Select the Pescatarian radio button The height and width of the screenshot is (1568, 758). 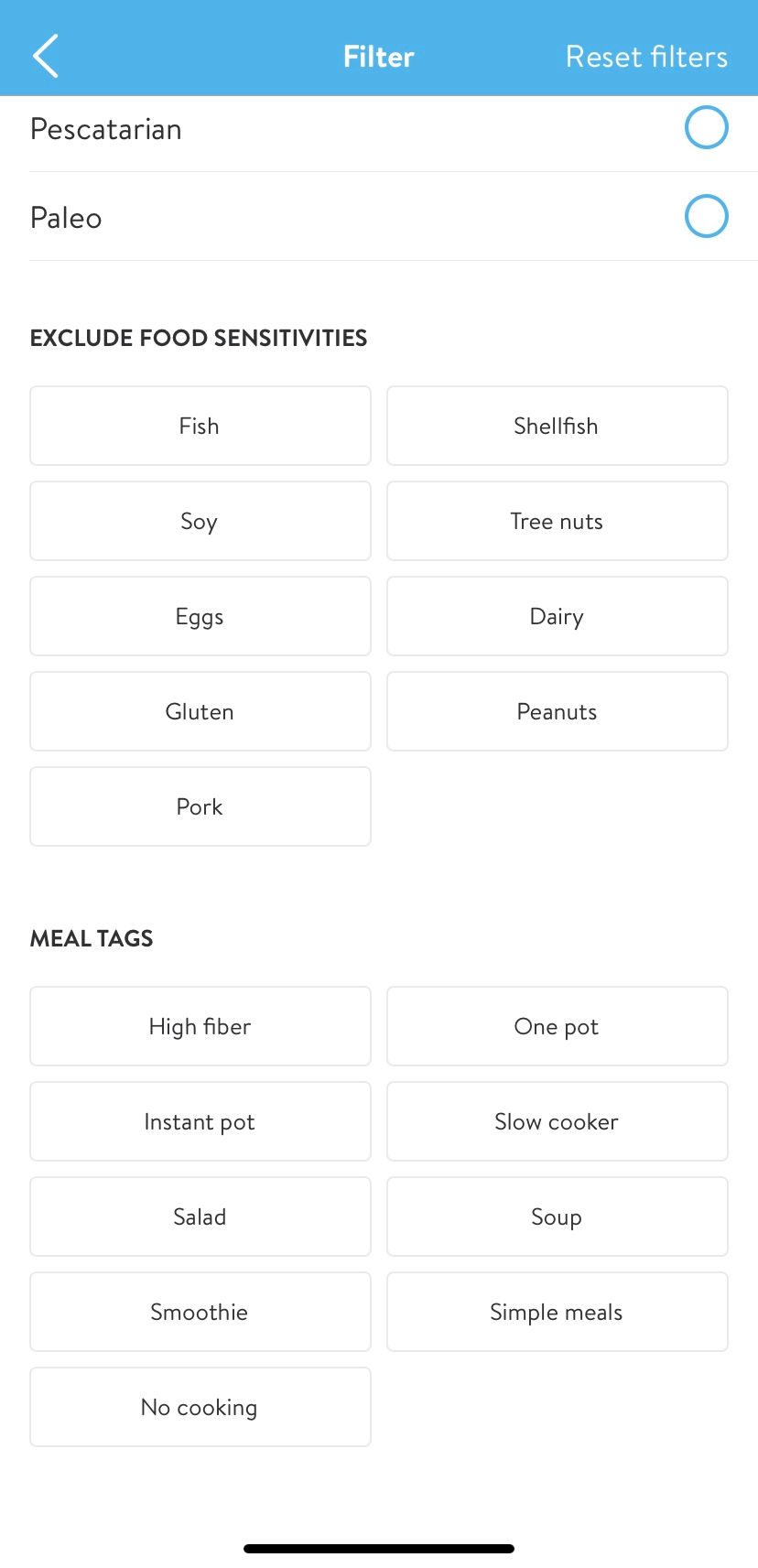point(706,127)
